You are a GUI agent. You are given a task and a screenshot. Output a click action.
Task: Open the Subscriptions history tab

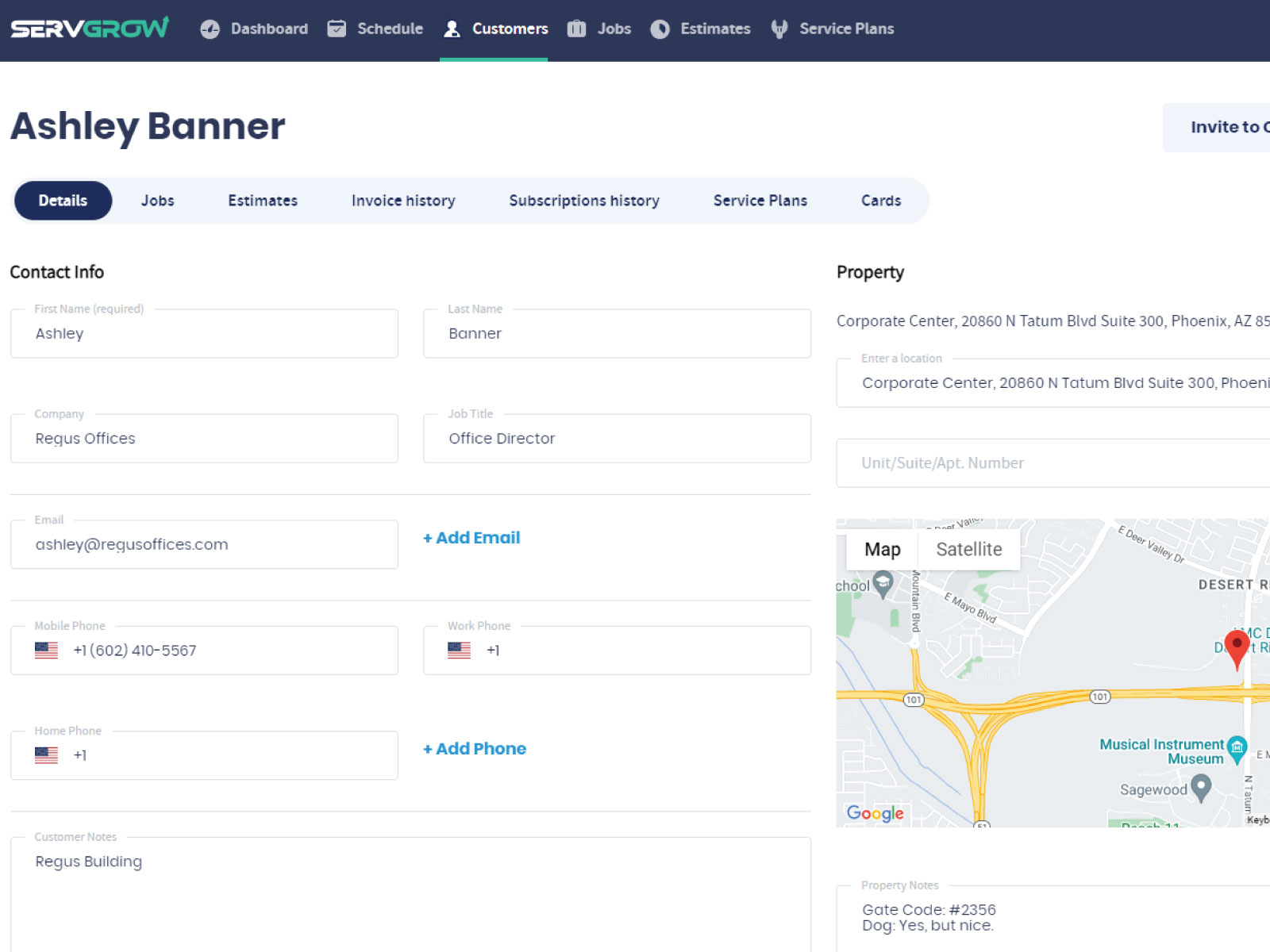583,200
